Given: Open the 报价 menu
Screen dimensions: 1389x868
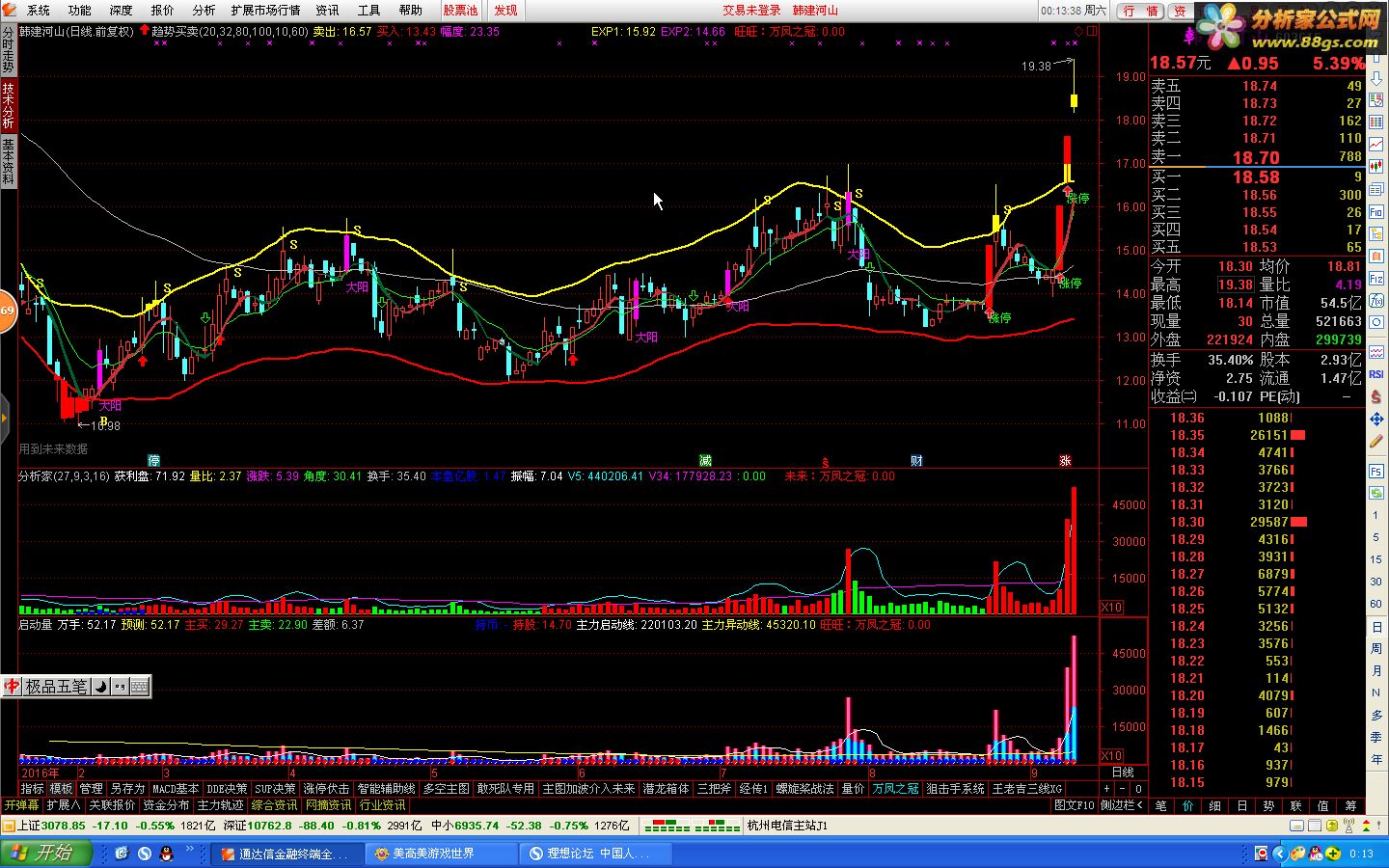Looking at the screenshot, I should 163,11.
